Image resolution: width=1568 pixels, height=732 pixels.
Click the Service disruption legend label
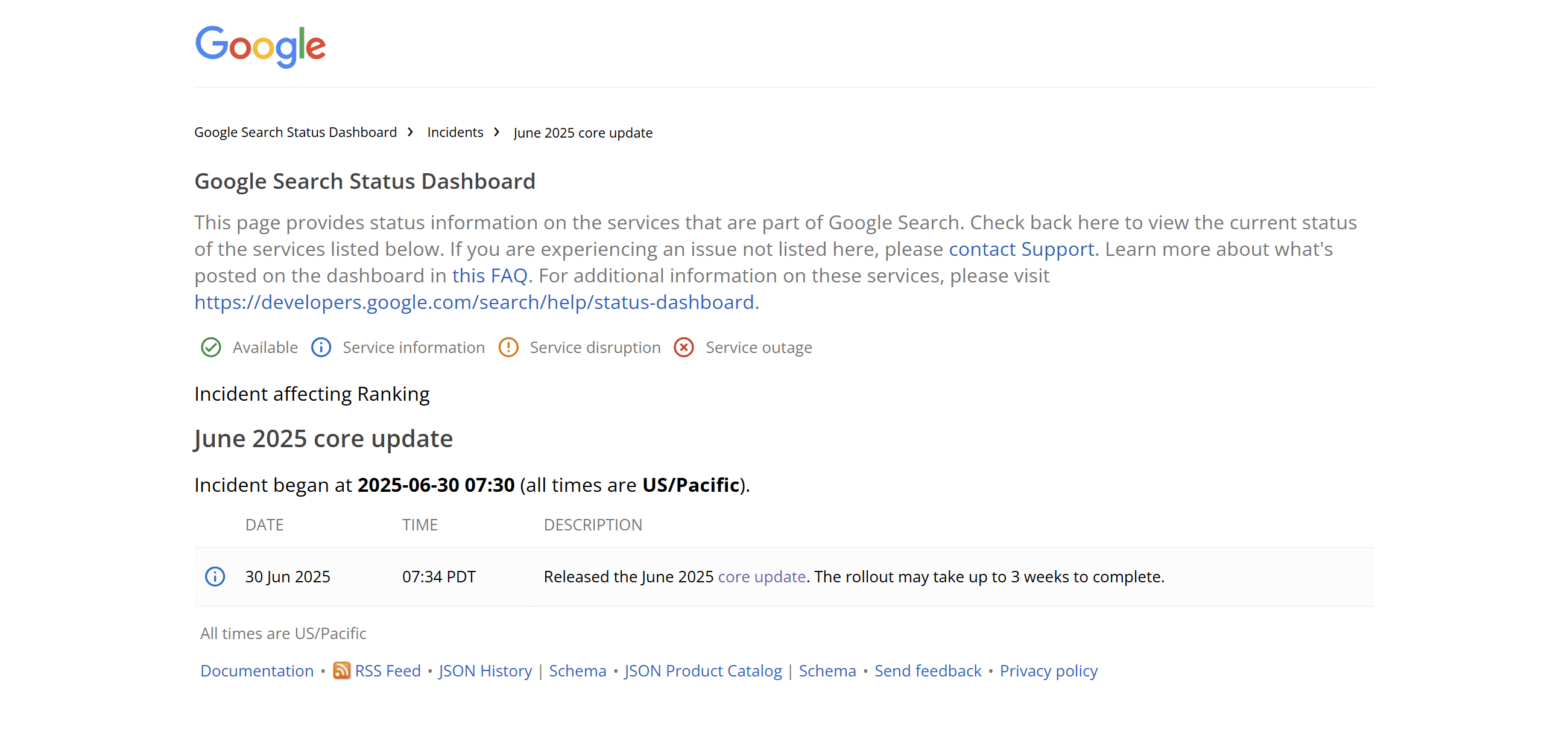pyautogui.click(x=595, y=347)
